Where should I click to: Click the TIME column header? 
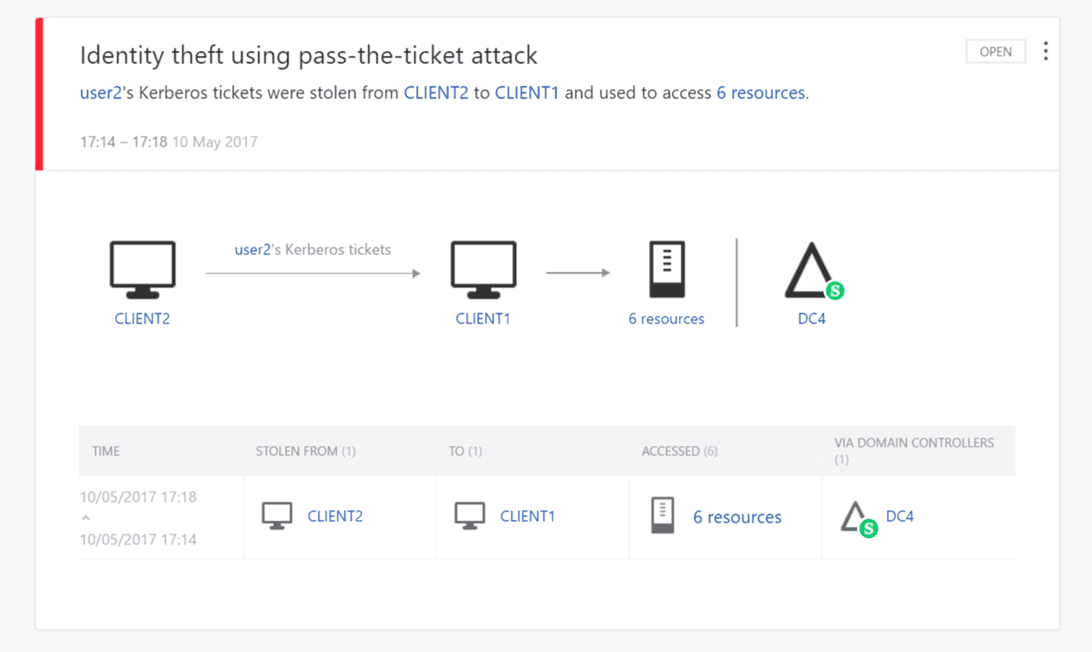(105, 450)
